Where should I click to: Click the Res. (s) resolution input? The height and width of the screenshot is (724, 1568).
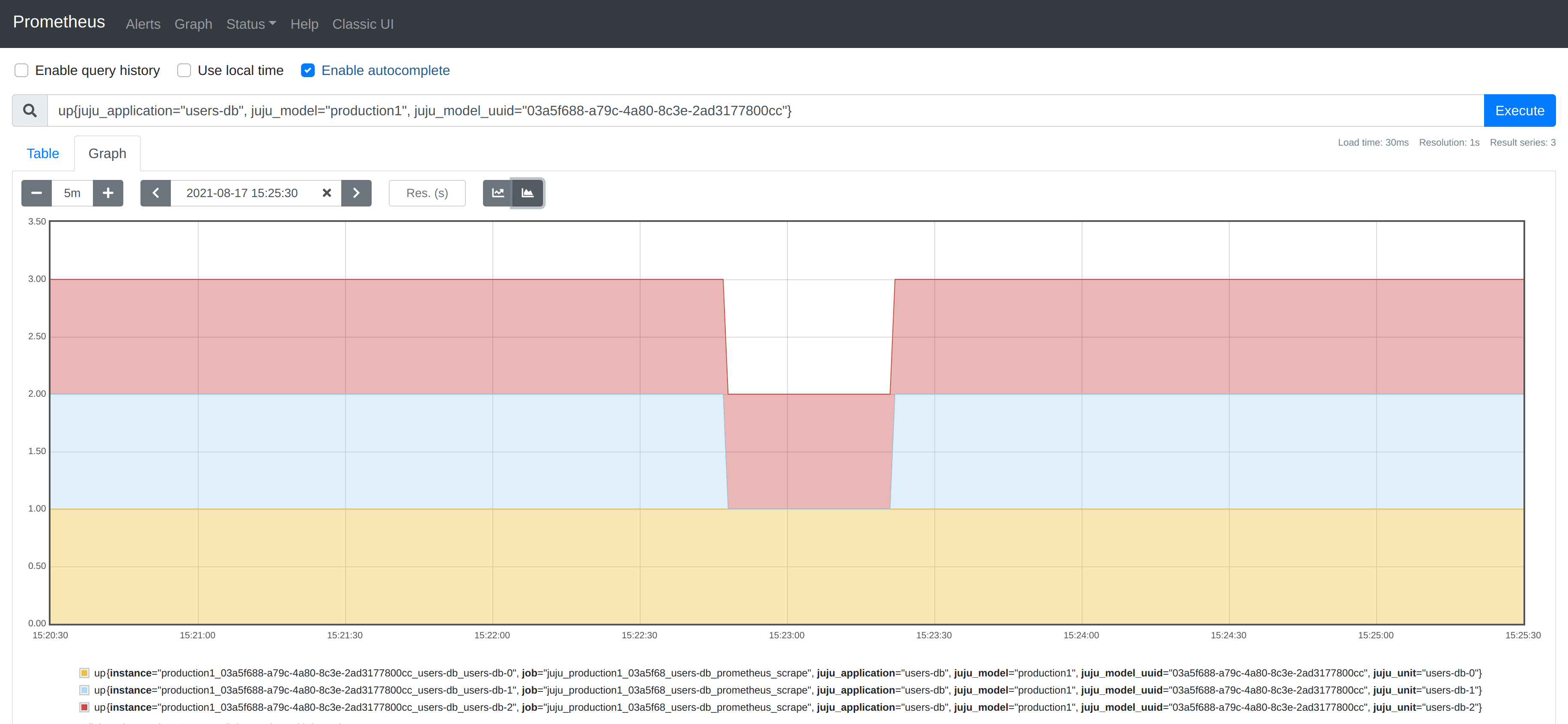tap(427, 193)
